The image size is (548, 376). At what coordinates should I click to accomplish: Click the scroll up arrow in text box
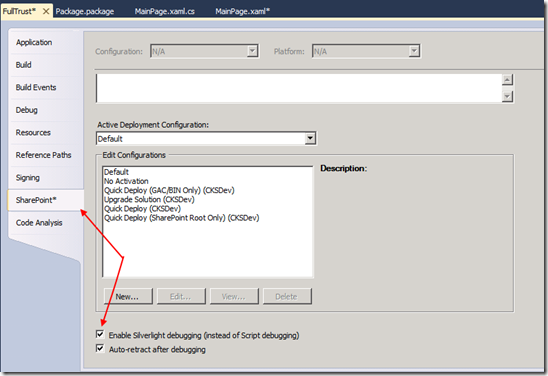(507, 80)
